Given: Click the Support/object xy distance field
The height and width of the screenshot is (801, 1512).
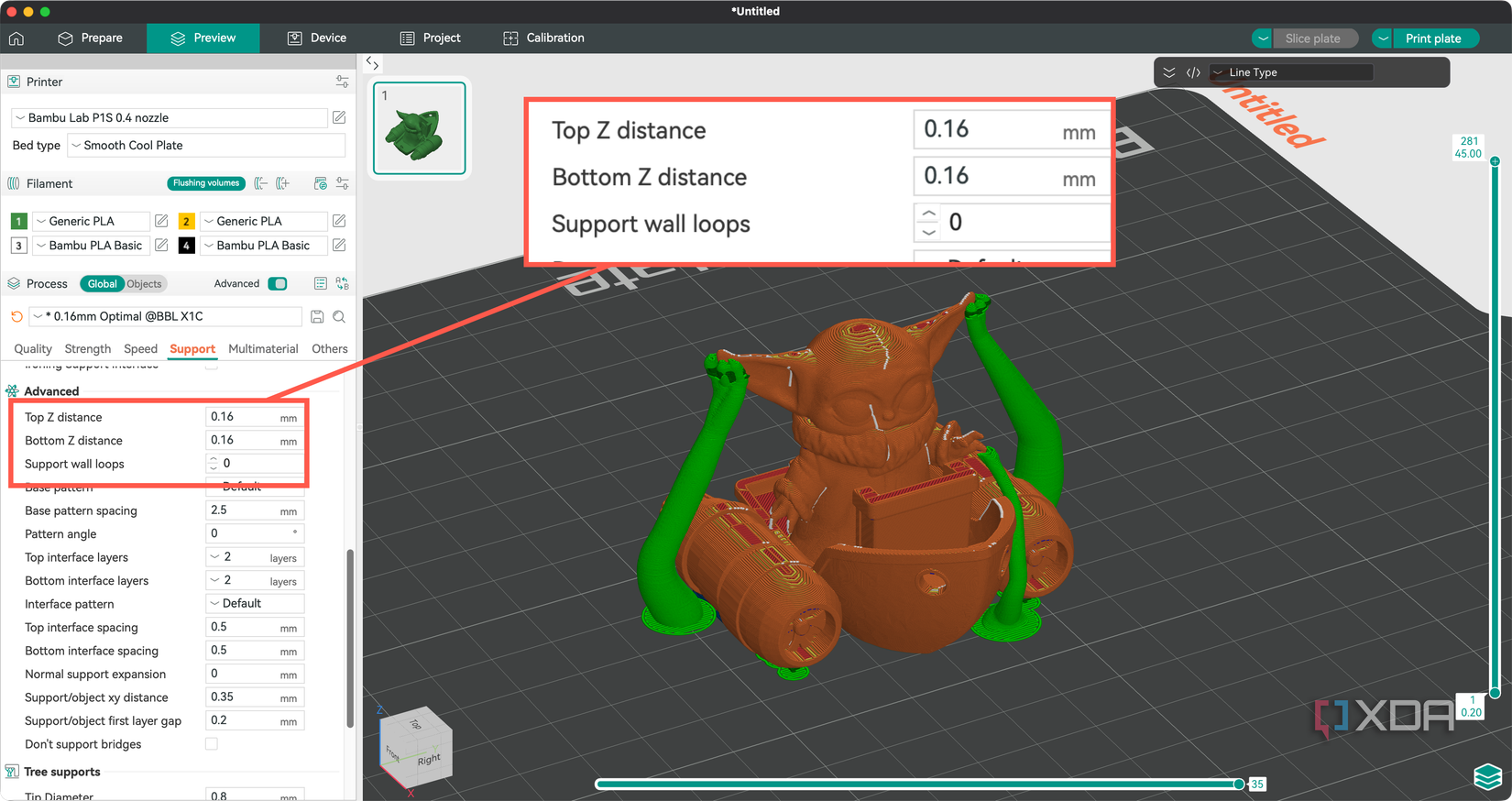Looking at the screenshot, I should 255,697.
